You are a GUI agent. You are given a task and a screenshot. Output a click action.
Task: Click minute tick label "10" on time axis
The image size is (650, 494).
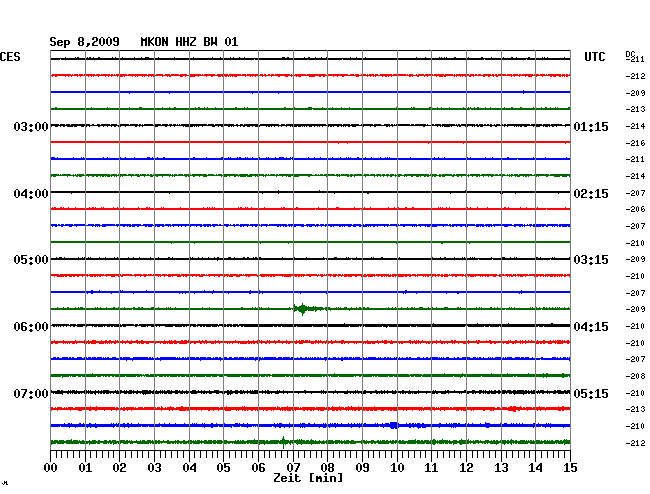point(397,468)
